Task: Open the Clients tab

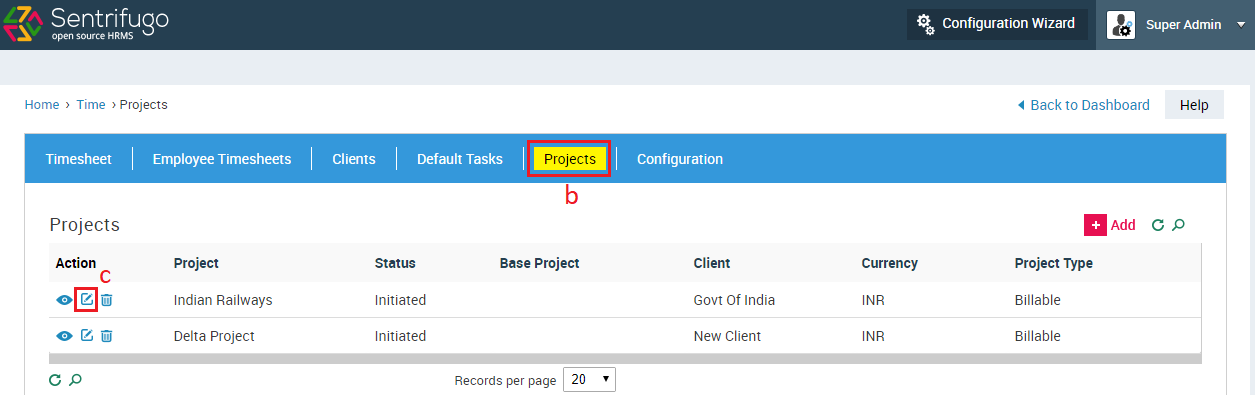Action: tap(354, 159)
